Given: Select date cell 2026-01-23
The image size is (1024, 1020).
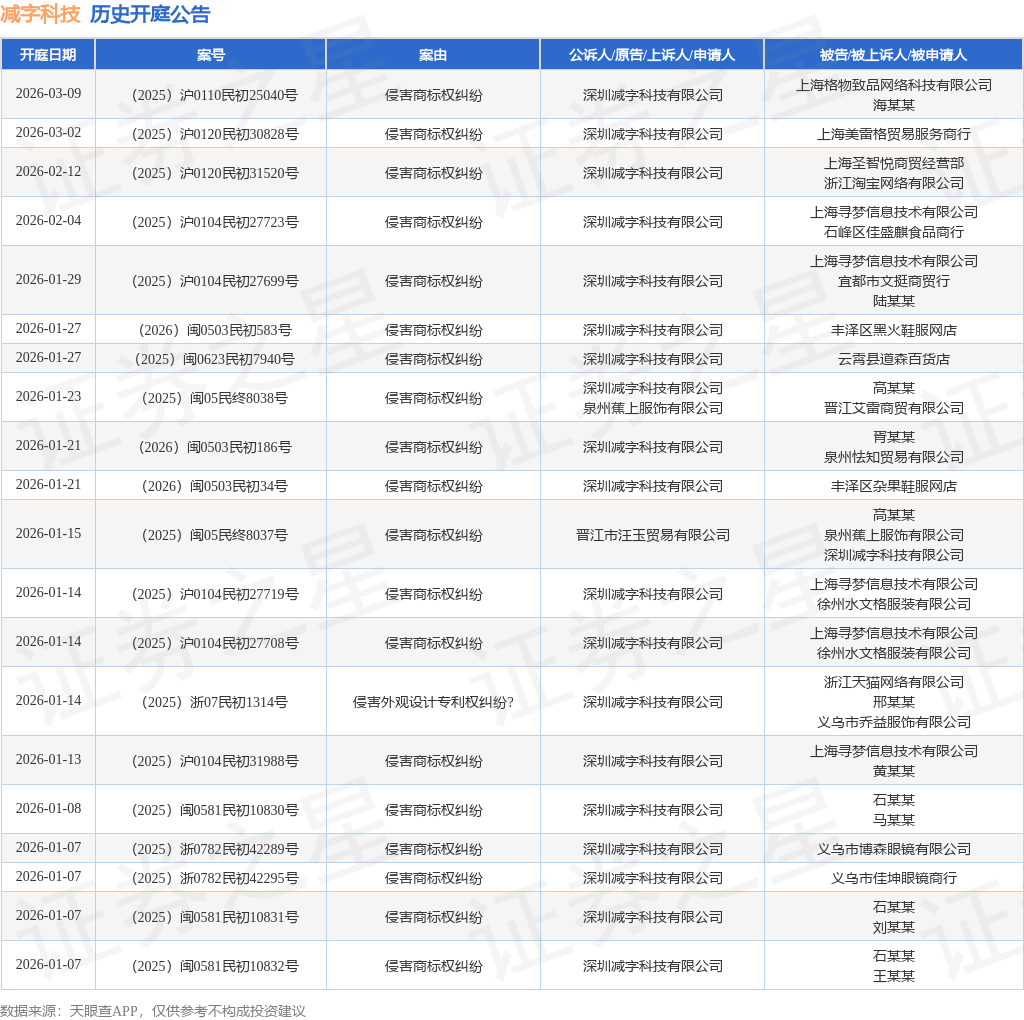Looking at the screenshot, I should click(x=48, y=396).
